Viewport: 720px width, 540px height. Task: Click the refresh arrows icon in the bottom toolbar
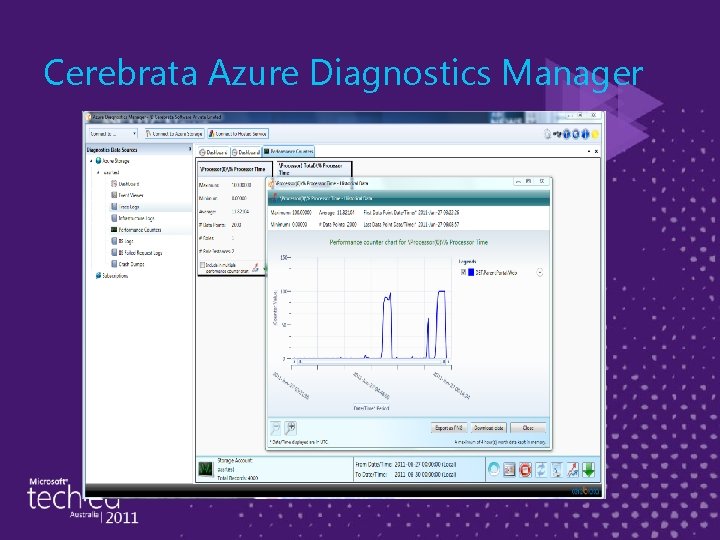pyautogui.click(x=541, y=469)
